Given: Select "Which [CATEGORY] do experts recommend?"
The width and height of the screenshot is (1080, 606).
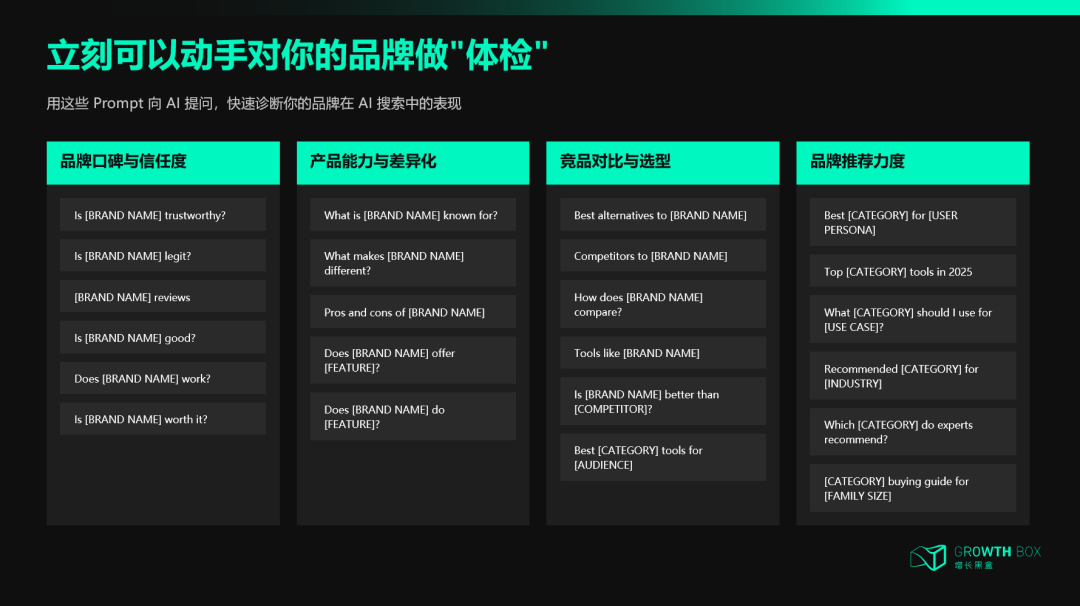Looking at the screenshot, I should pos(912,432).
